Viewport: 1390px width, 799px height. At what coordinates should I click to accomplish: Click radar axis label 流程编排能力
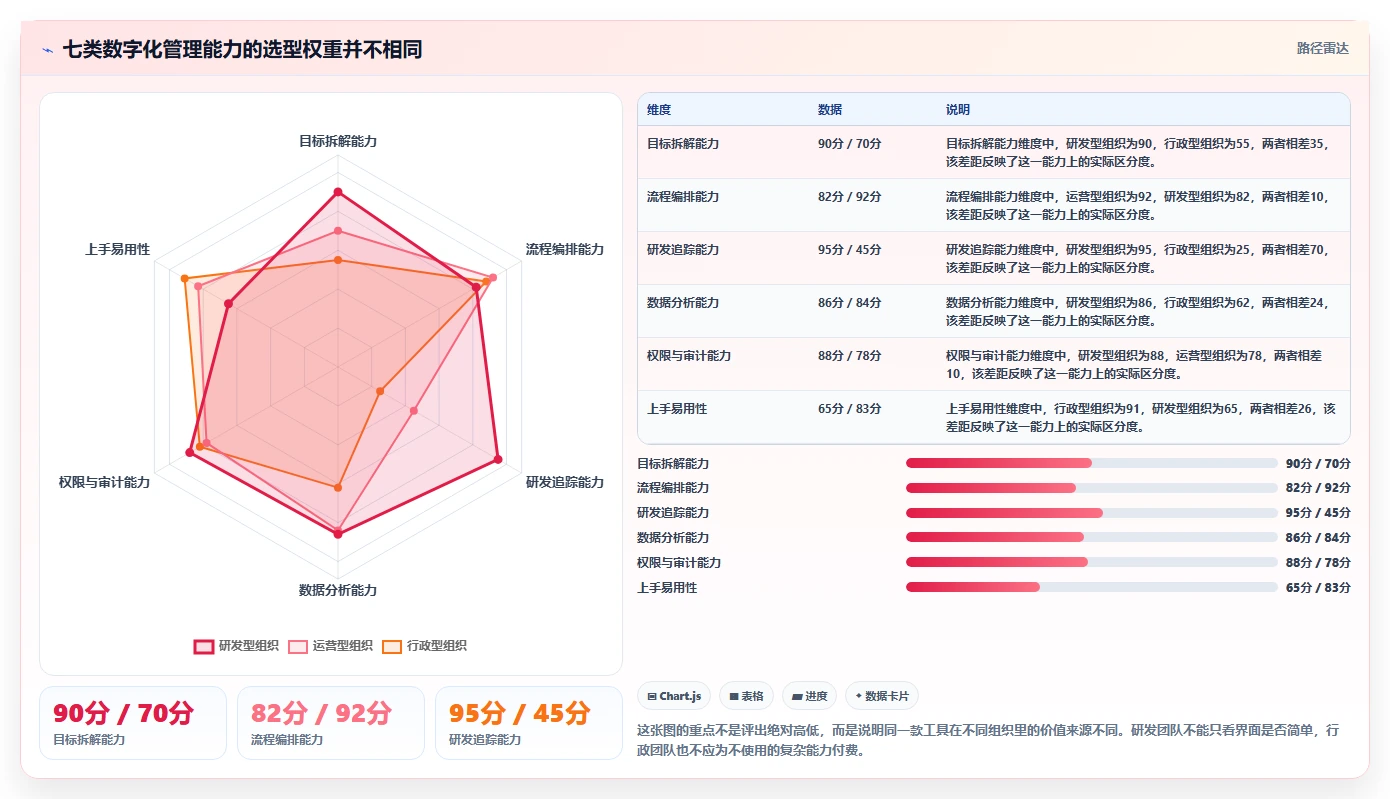tap(565, 249)
